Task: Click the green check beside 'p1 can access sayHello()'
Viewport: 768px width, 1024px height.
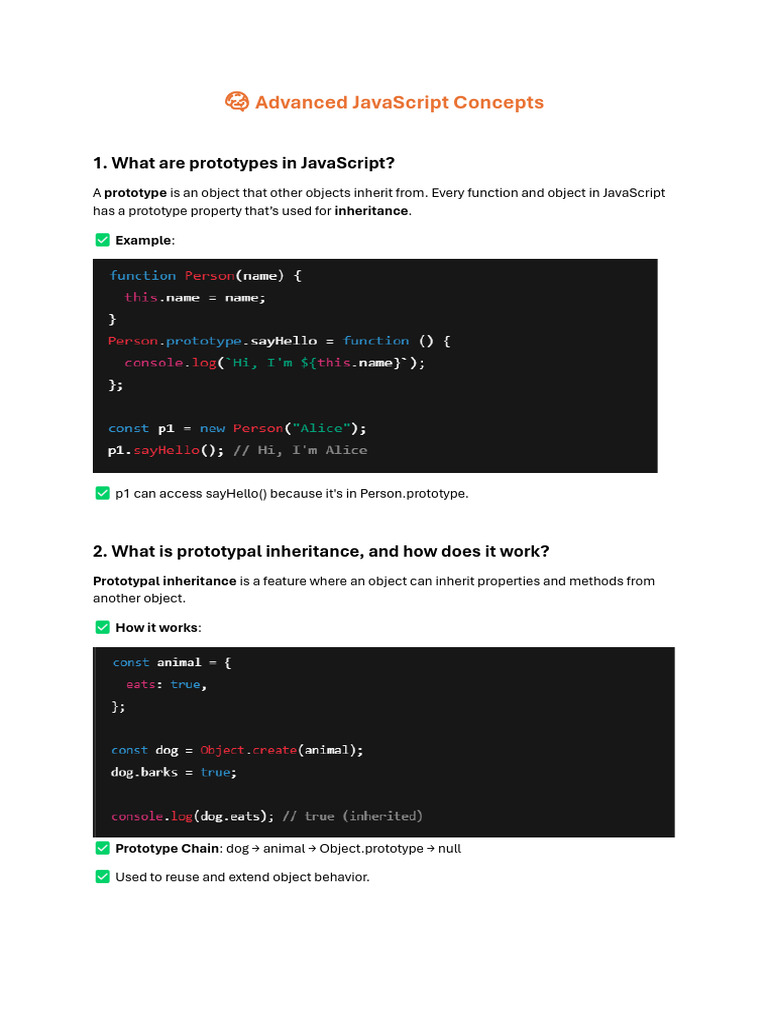Action: (102, 493)
